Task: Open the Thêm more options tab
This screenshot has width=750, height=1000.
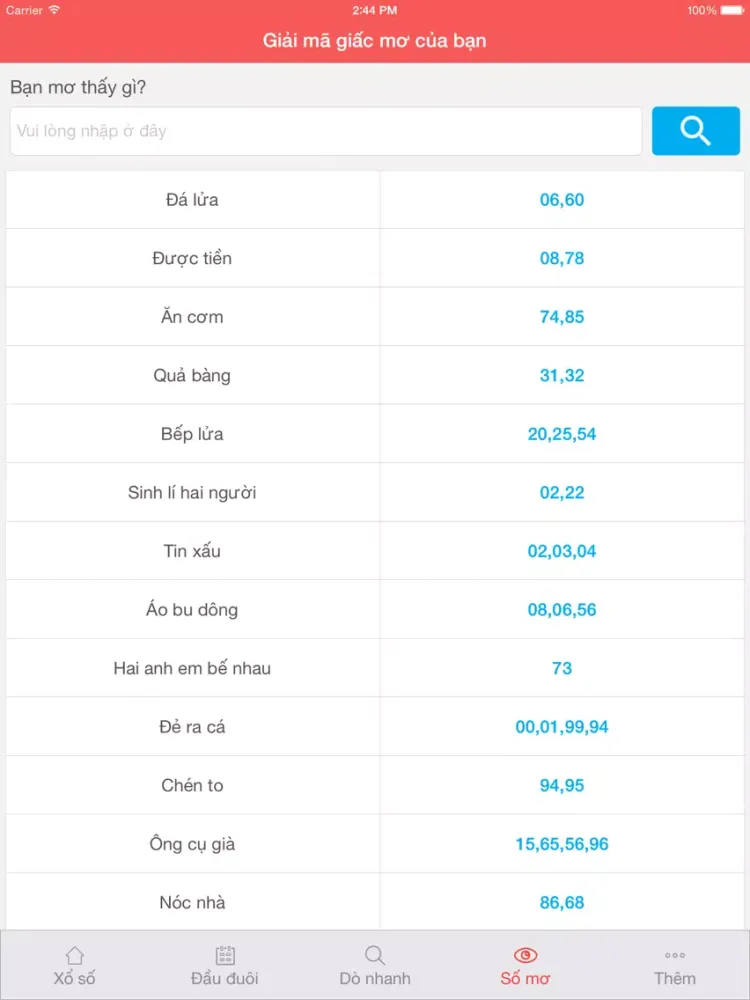Action: 675,966
